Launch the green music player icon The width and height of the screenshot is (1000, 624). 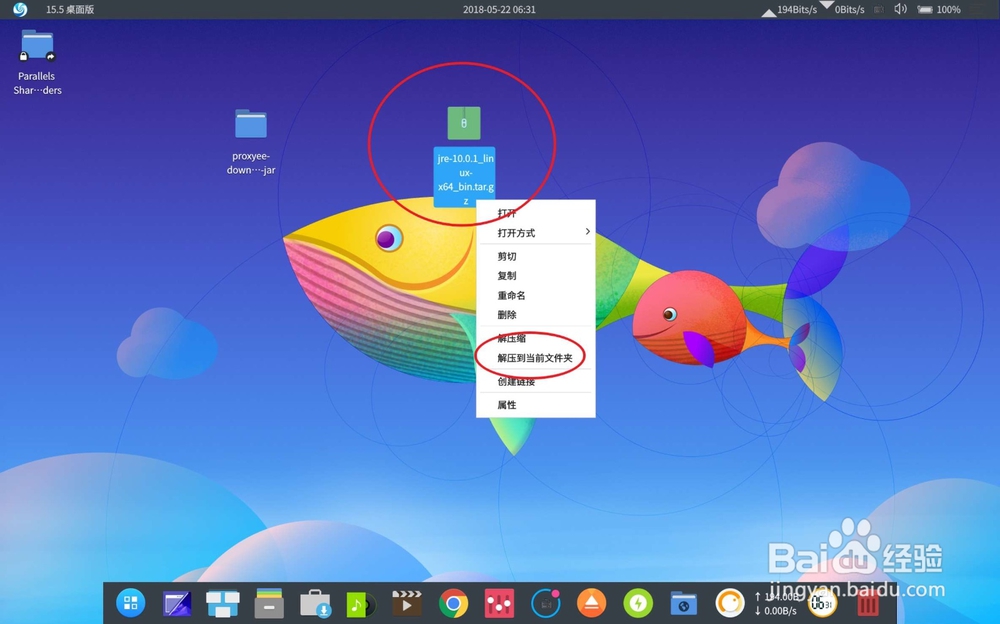point(360,604)
